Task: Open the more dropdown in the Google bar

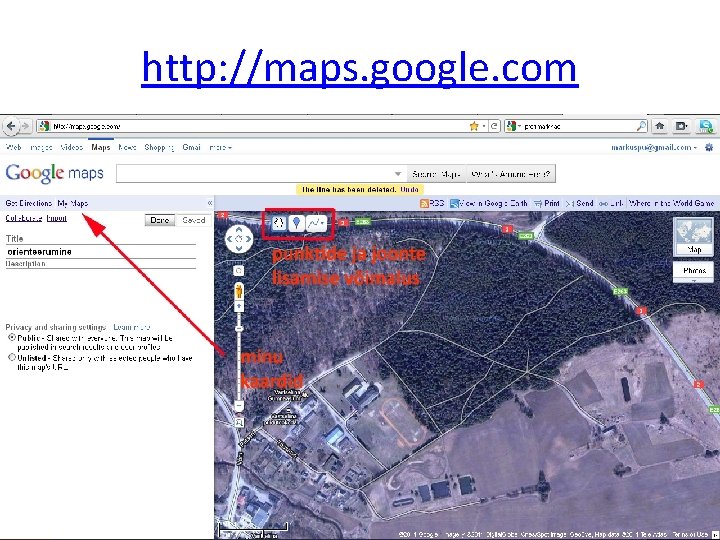Action: pyautogui.click(x=220, y=147)
